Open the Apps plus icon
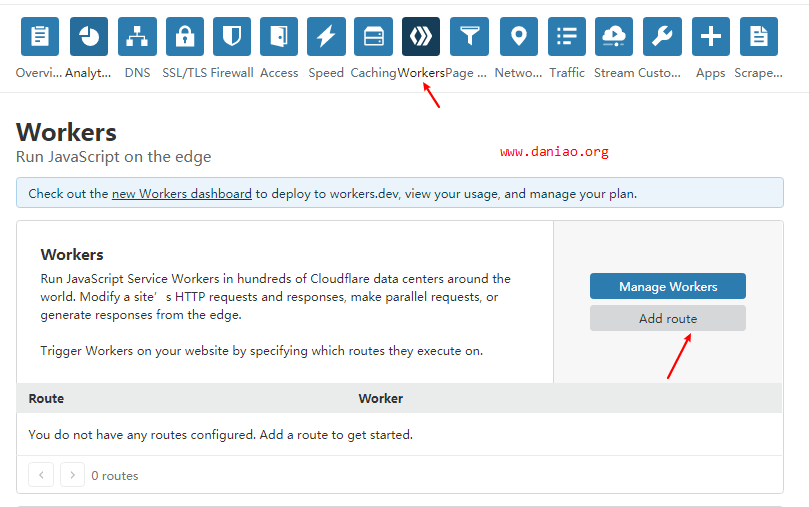 pos(711,37)
